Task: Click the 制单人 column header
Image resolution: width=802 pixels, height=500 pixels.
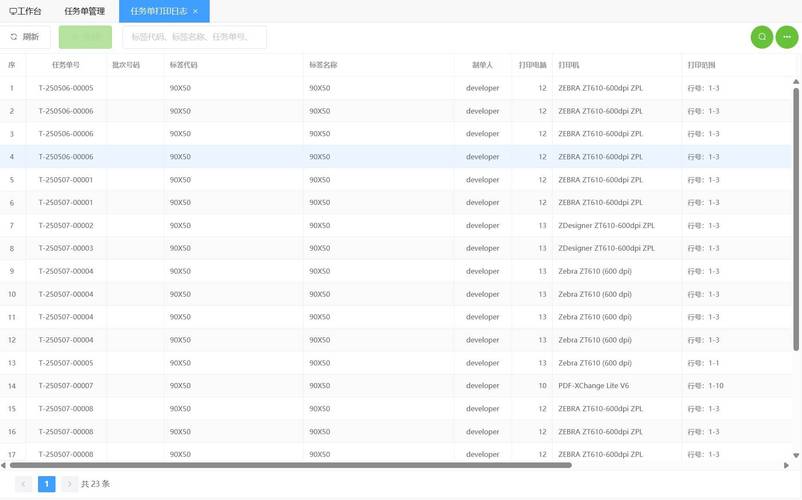Action: (482, 65)
